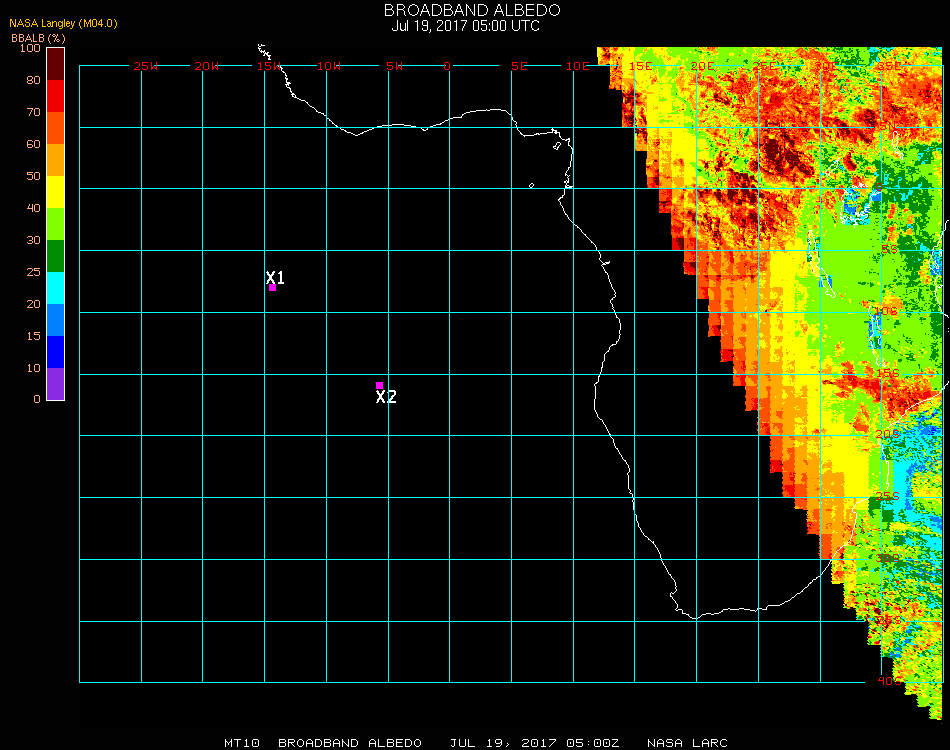Image resolution: width=950 pixels, height=750 pixels.
Task: Select the dark blue 10-15 legend swatch
Action: point(55,352)
